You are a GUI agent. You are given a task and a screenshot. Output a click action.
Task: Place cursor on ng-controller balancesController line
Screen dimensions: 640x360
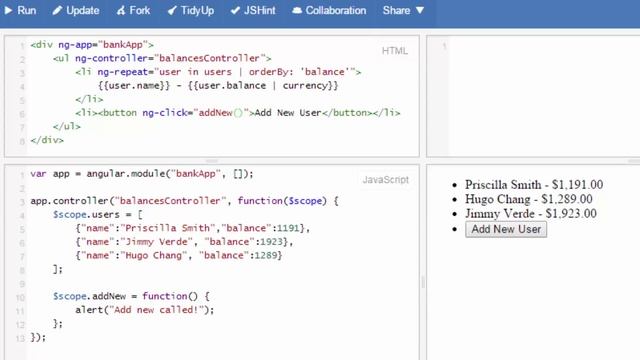pos(162,58)
